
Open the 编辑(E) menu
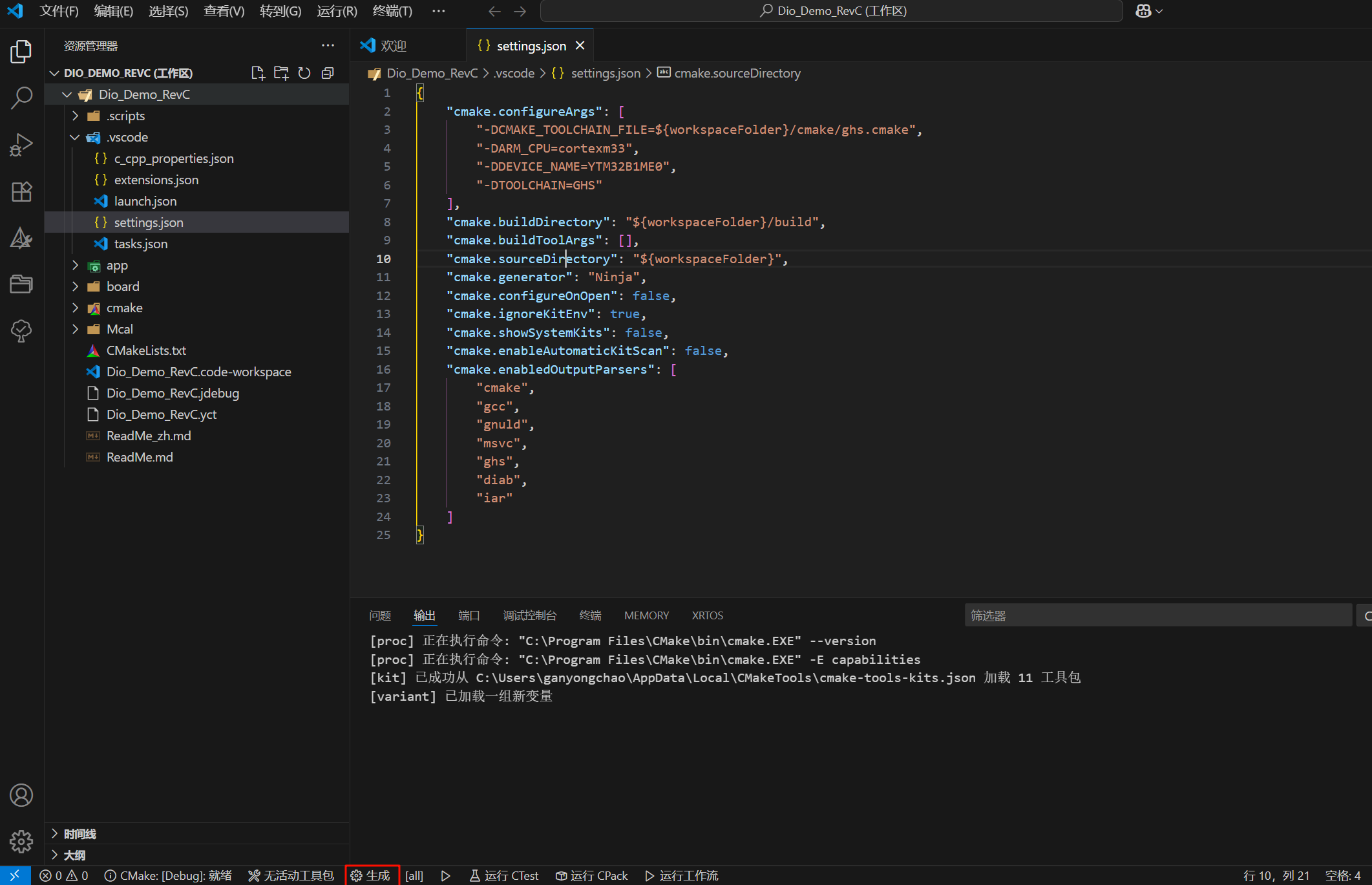pyautogui.click(x=114, y=11)
